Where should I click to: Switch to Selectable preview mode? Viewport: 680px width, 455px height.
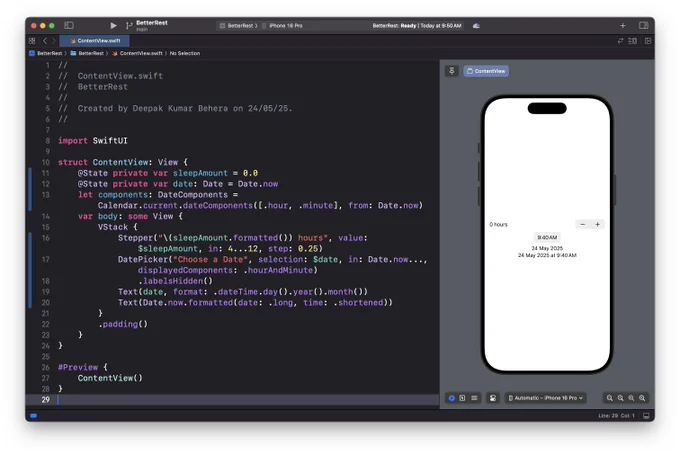tap(462, 398)
